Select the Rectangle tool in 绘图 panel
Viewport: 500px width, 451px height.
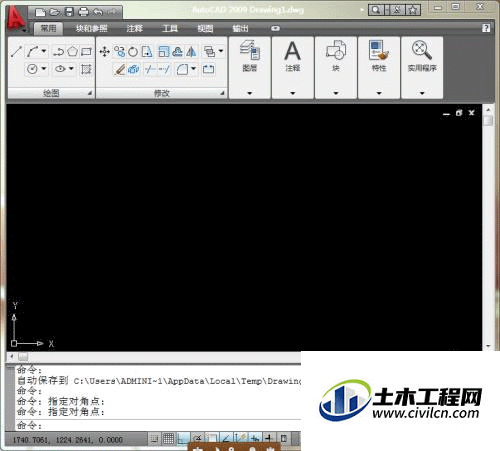click(86, 52)
